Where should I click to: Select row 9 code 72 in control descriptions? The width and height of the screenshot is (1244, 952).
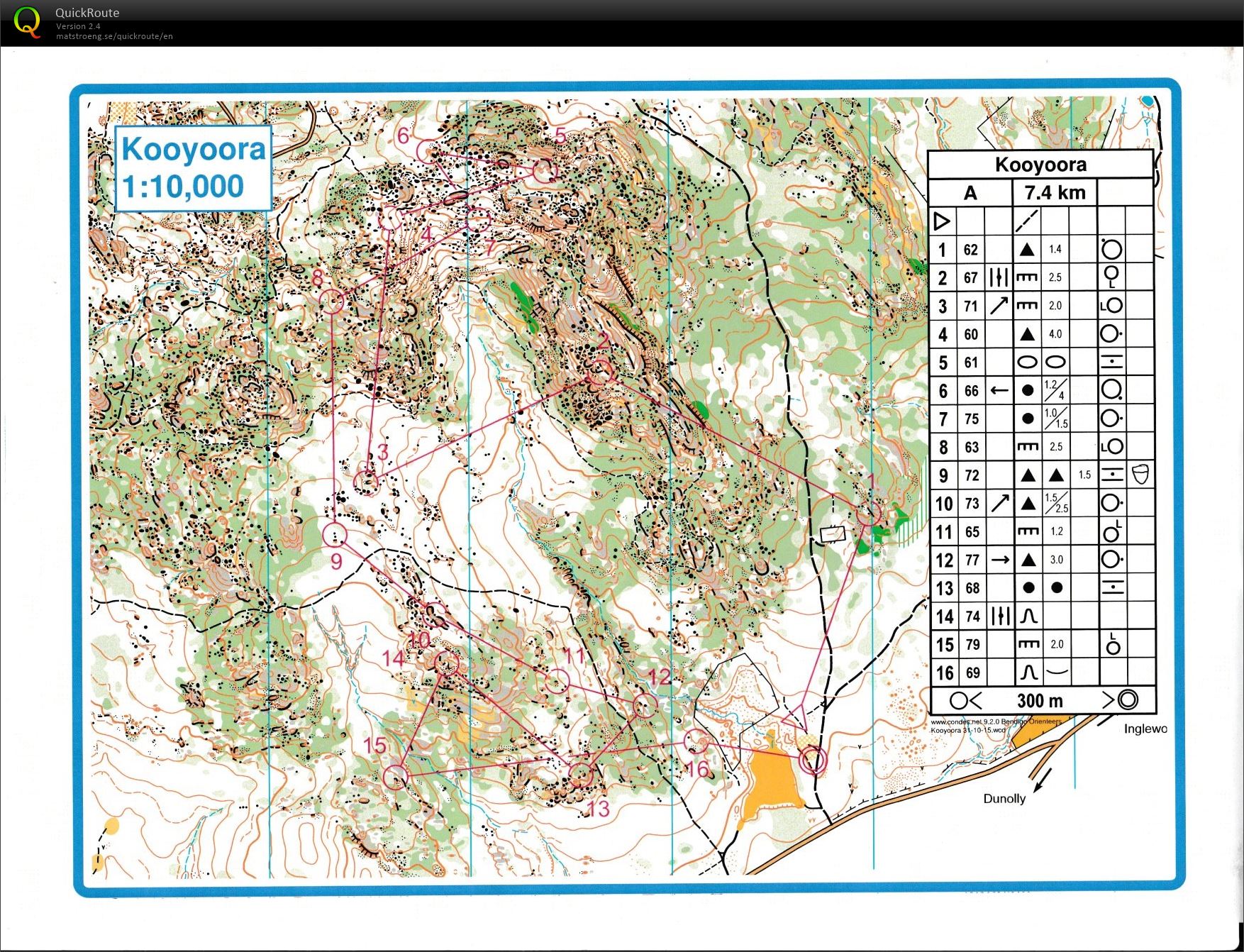(x=971, y=475)
